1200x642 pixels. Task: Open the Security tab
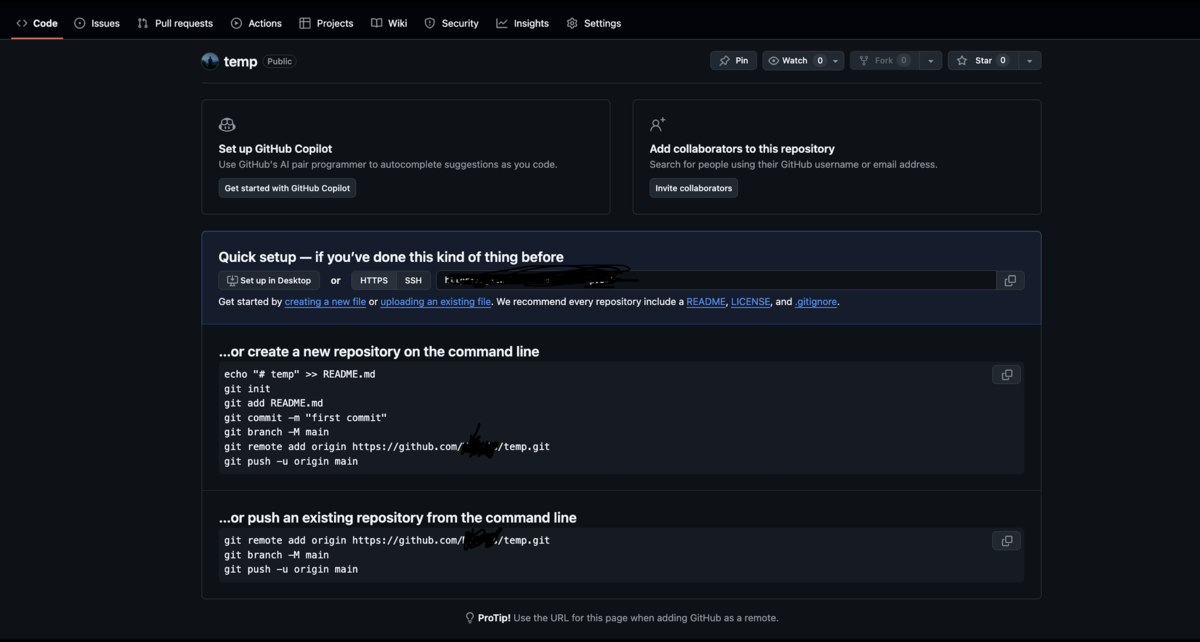click(x=451, y=23)
